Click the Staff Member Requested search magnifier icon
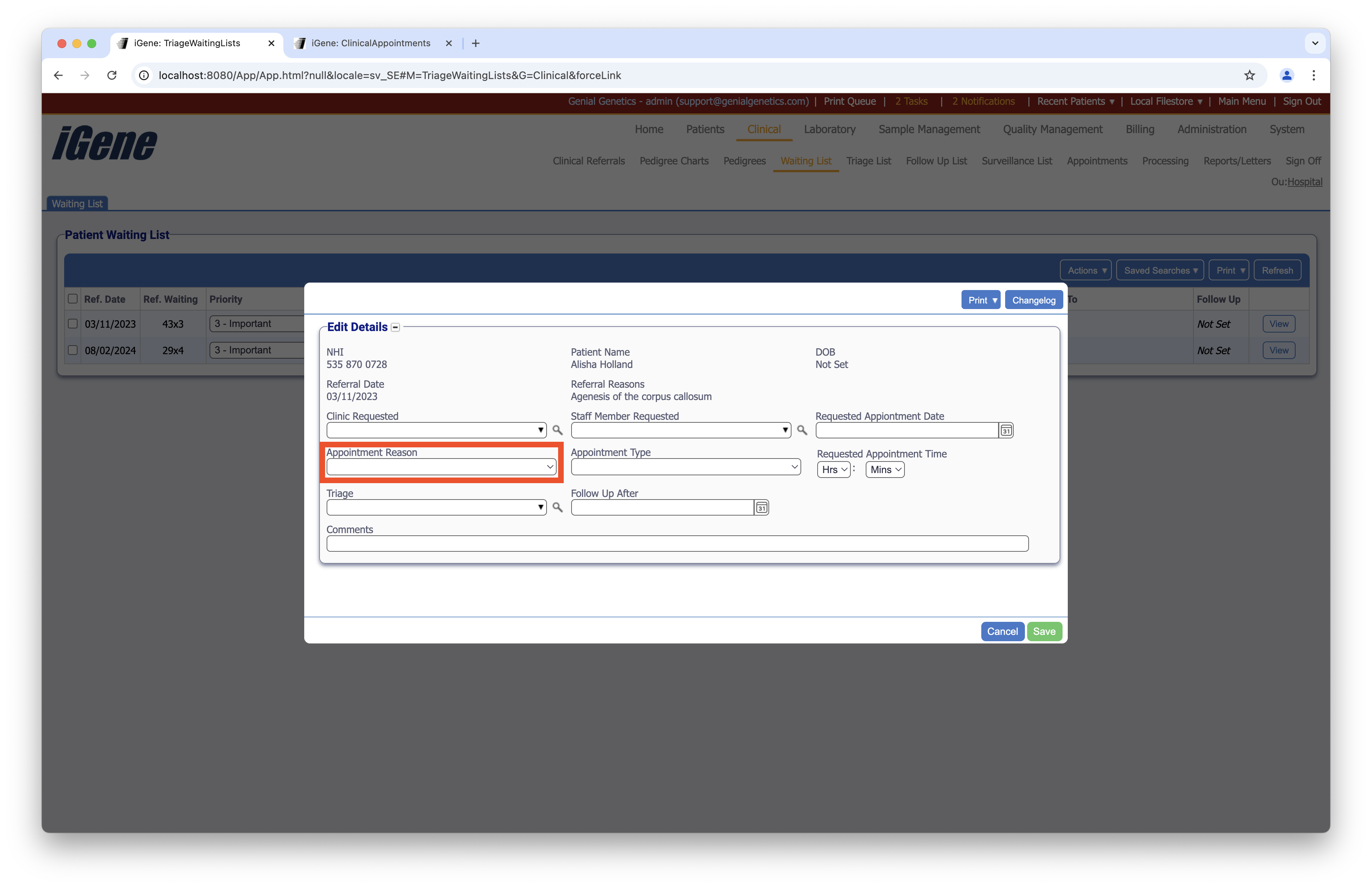Viewport: 1372px width, 888px height. tap(801, 430)
